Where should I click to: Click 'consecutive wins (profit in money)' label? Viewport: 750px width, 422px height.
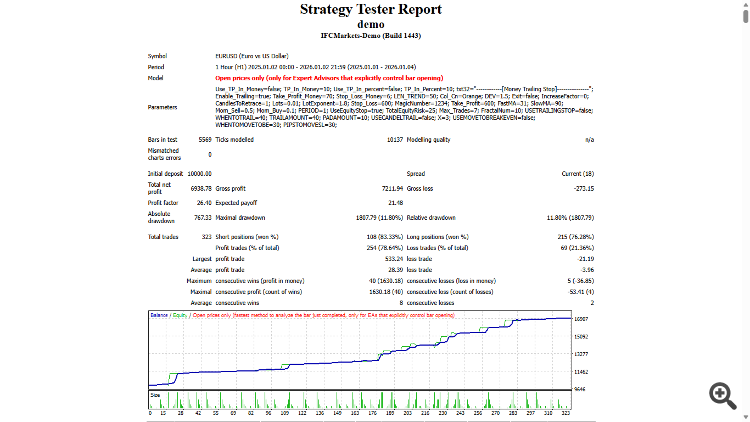pos(260,281)
